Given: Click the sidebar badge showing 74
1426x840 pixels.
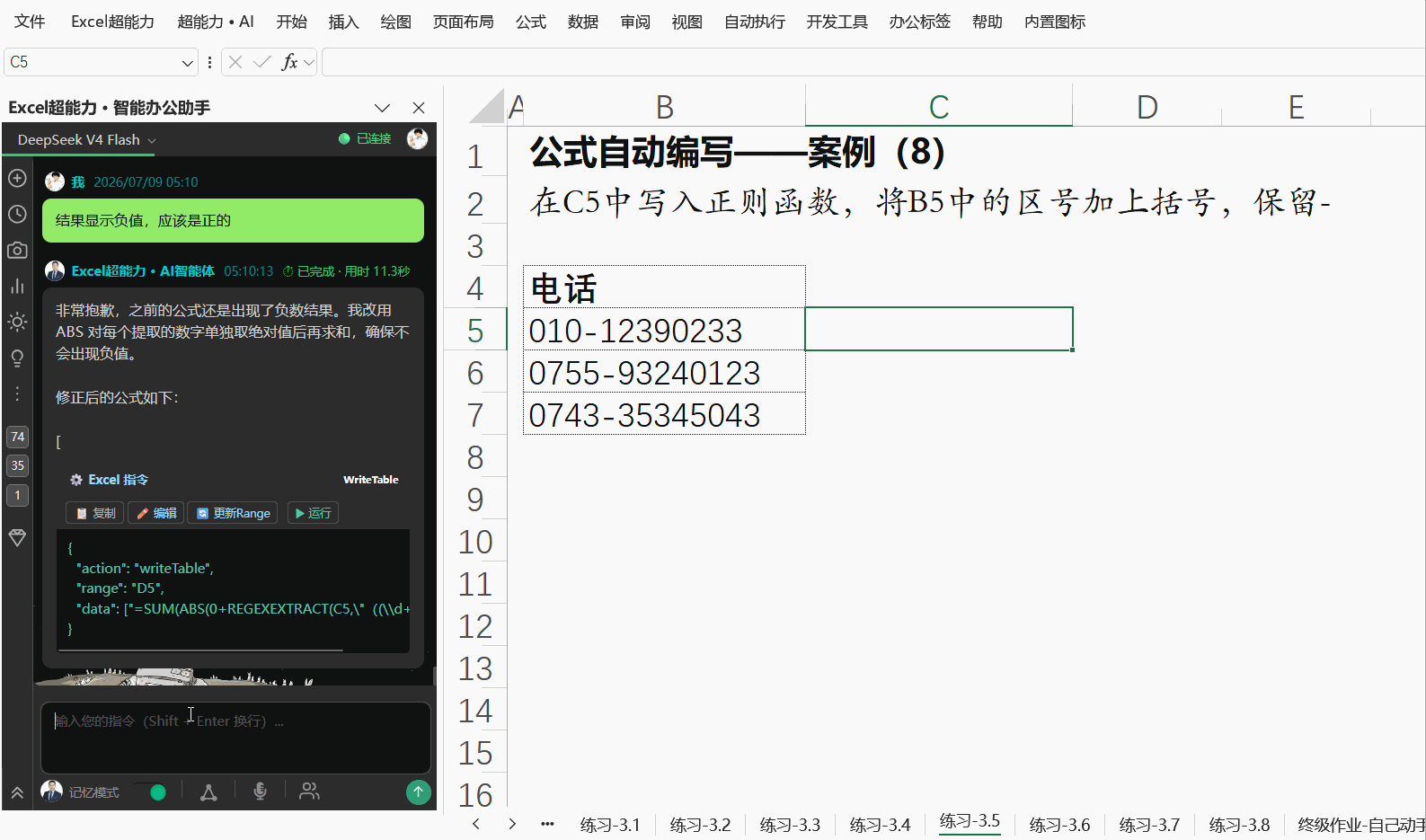Looking at the screenshot, I should point(17,437).
